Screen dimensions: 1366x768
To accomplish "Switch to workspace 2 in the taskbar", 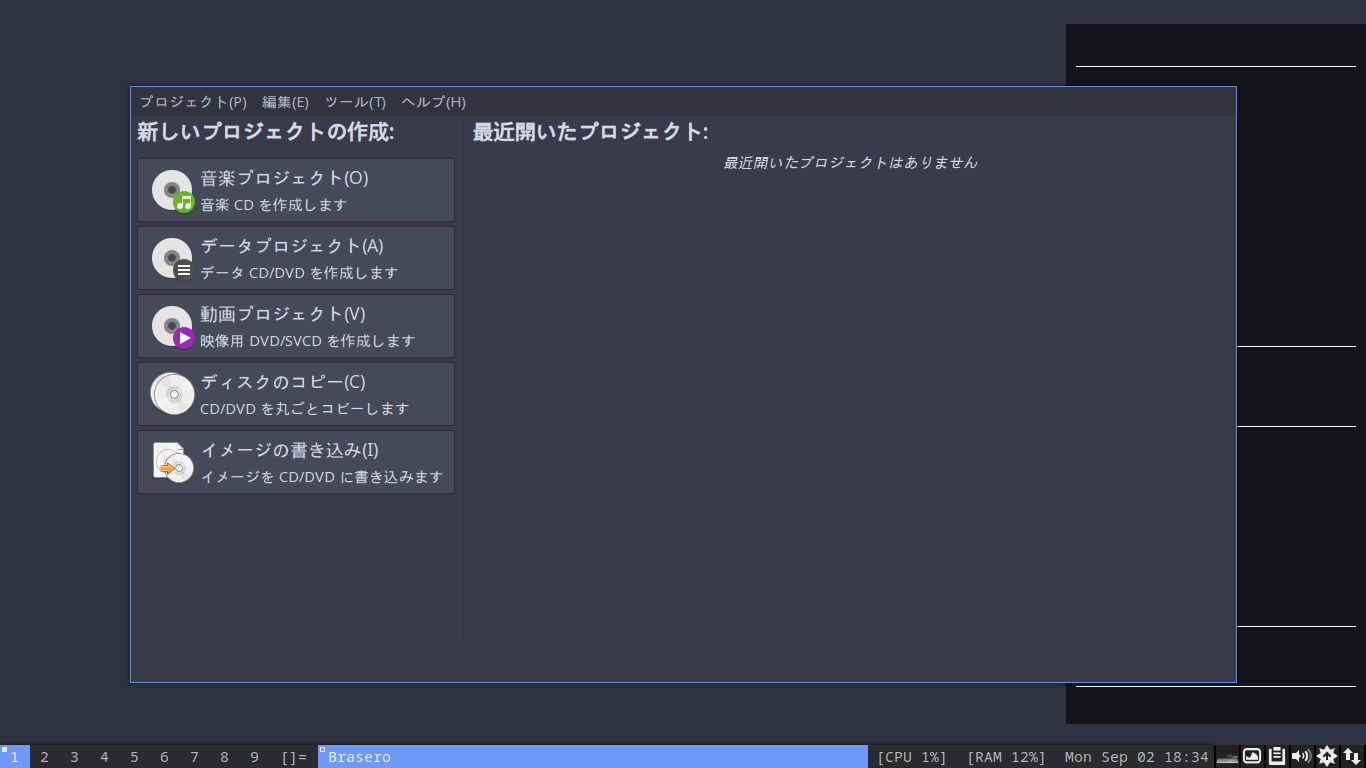I will tap(44, 757).
